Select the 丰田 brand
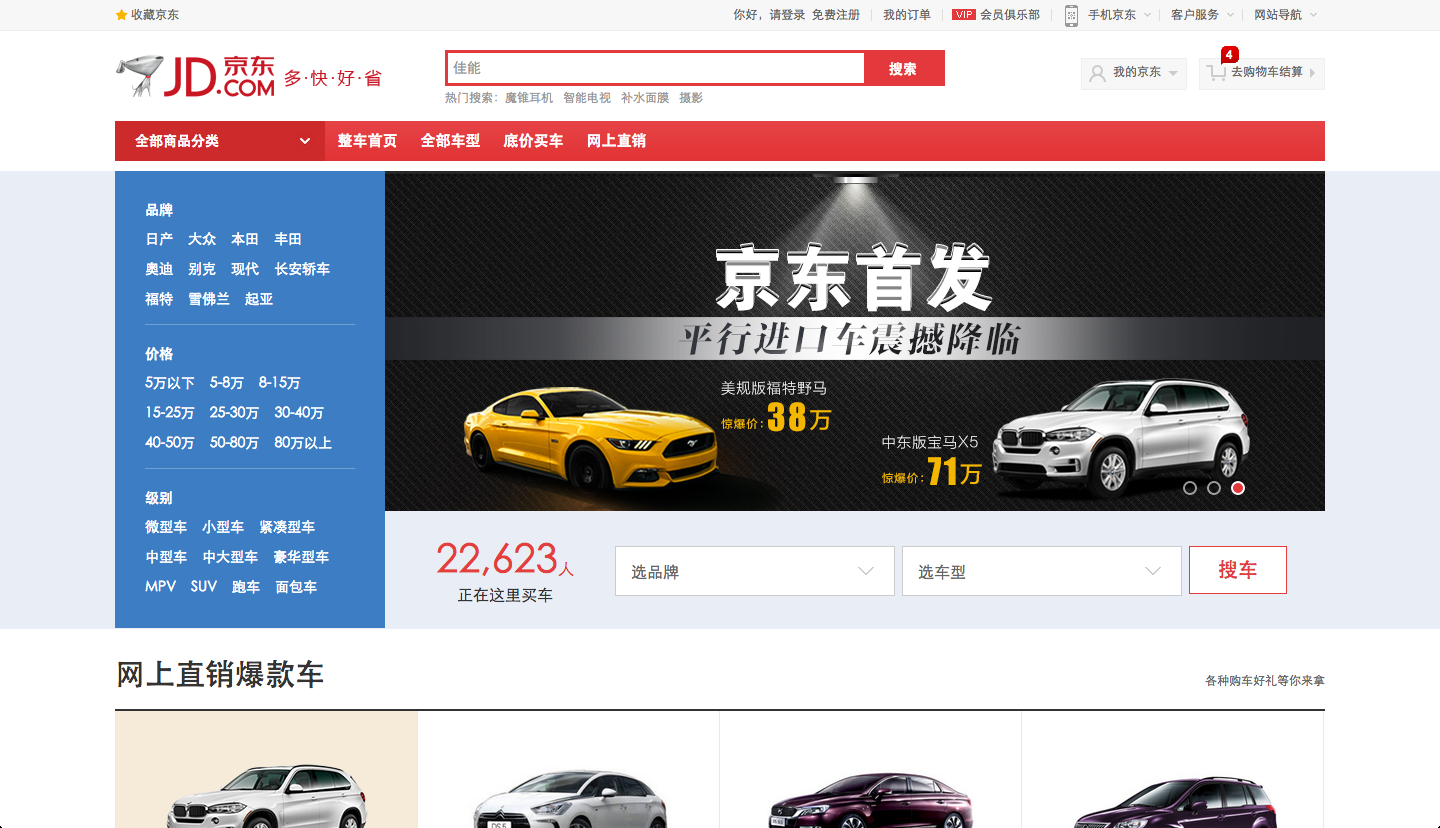This screenshot has height=828, width=1440. (x=288, y=239)
